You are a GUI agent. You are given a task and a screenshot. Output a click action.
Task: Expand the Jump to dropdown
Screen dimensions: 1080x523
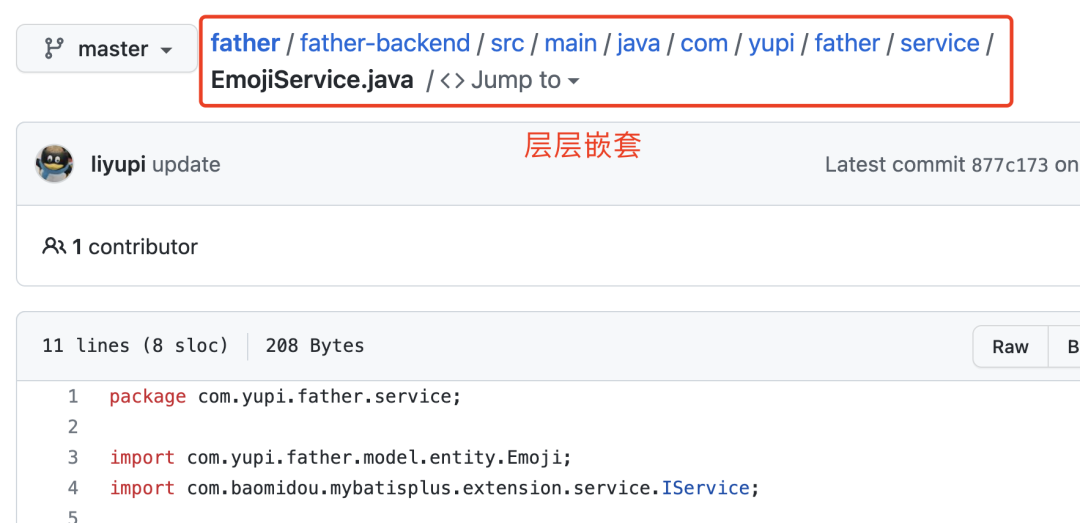[510, 81]
